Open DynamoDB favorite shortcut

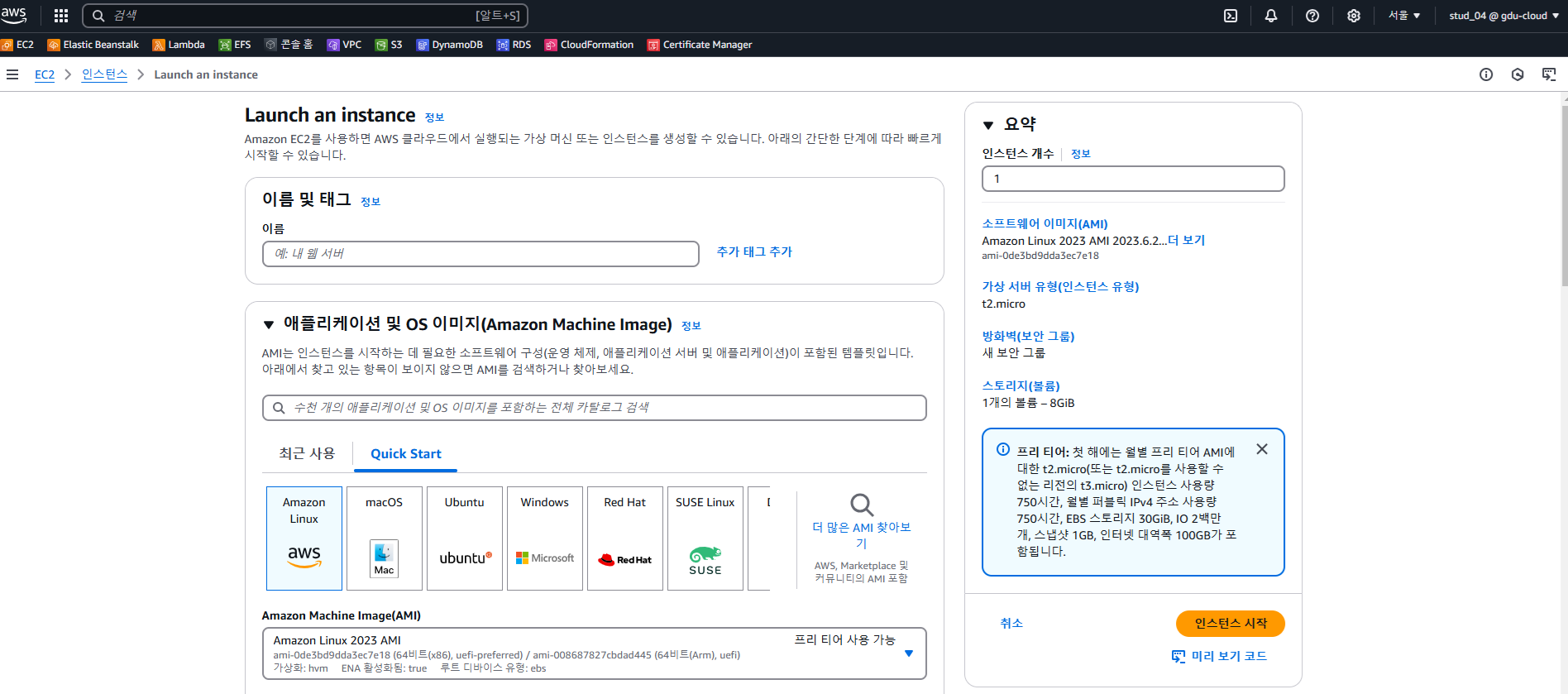[450, 45]
